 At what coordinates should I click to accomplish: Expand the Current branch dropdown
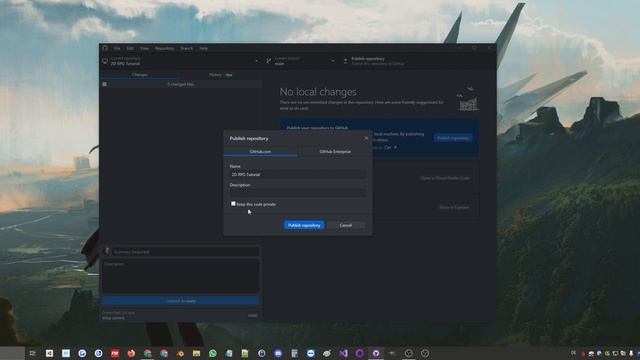point(301,61)
